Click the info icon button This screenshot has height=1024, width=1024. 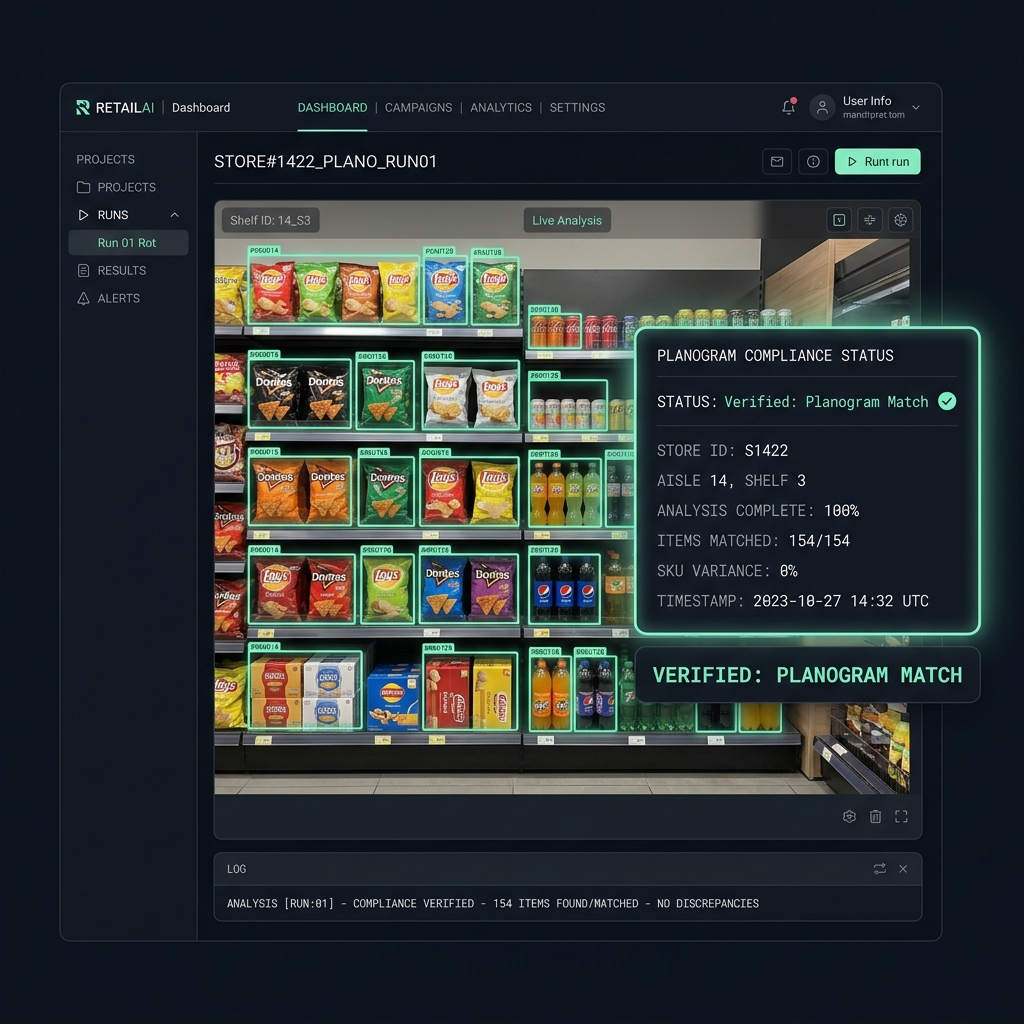pos(813,161)
